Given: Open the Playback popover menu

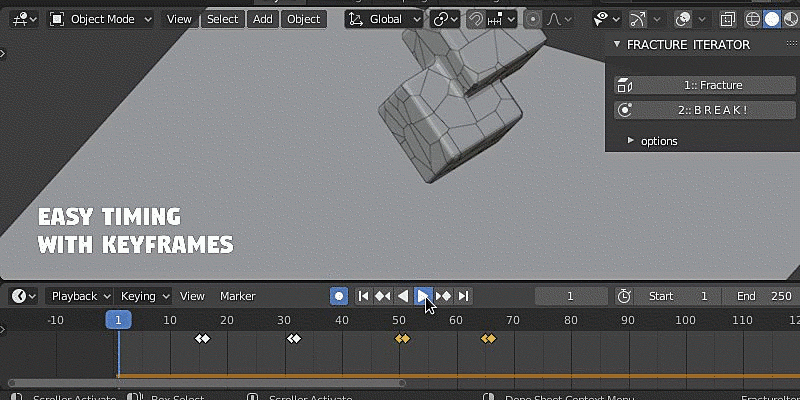Looking at the screenshot, I should (81, 296).
